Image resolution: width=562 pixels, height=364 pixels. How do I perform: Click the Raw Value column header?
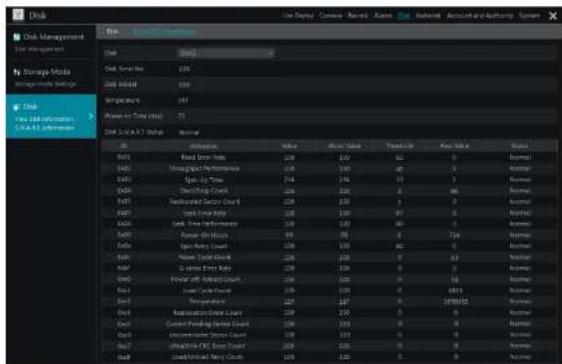click(454, 146)
